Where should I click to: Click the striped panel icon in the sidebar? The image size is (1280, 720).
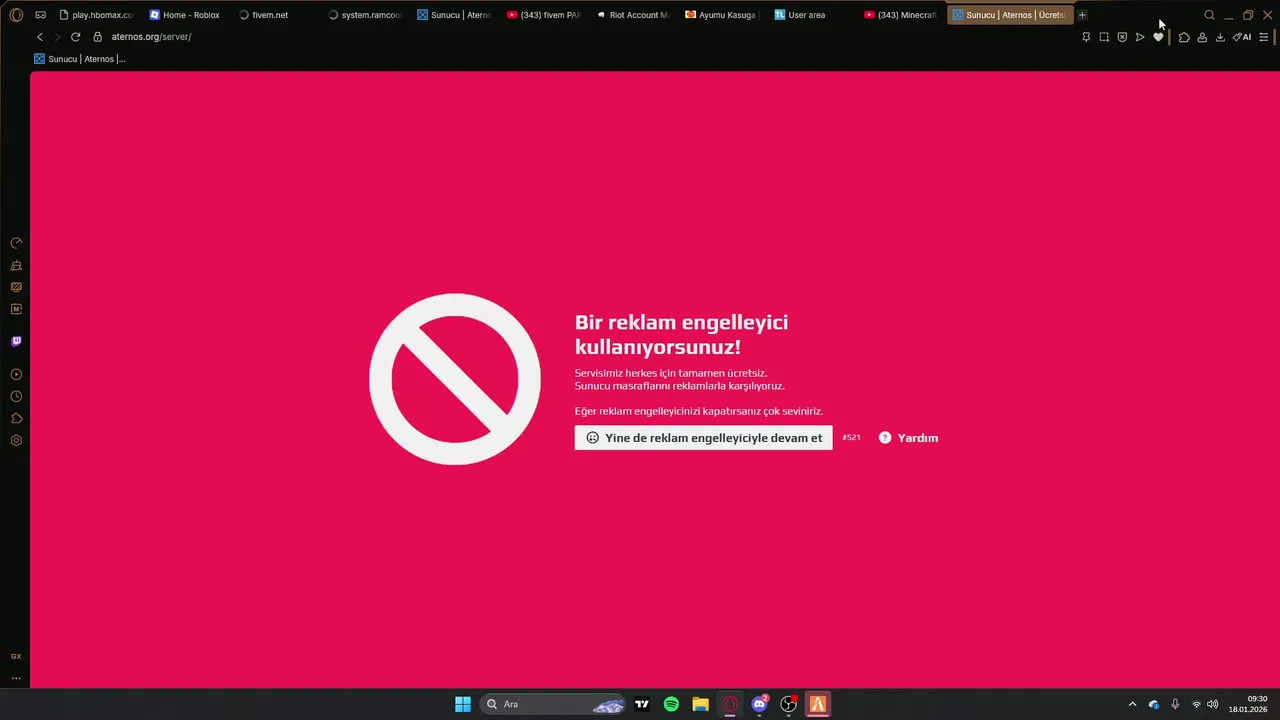[x=16, y=287]
